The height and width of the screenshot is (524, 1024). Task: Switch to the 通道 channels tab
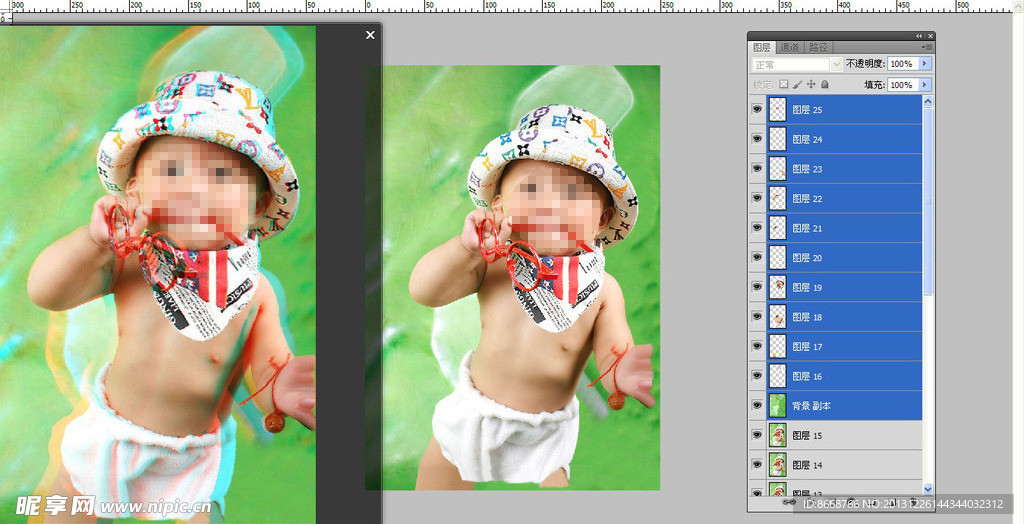point(790,47)
